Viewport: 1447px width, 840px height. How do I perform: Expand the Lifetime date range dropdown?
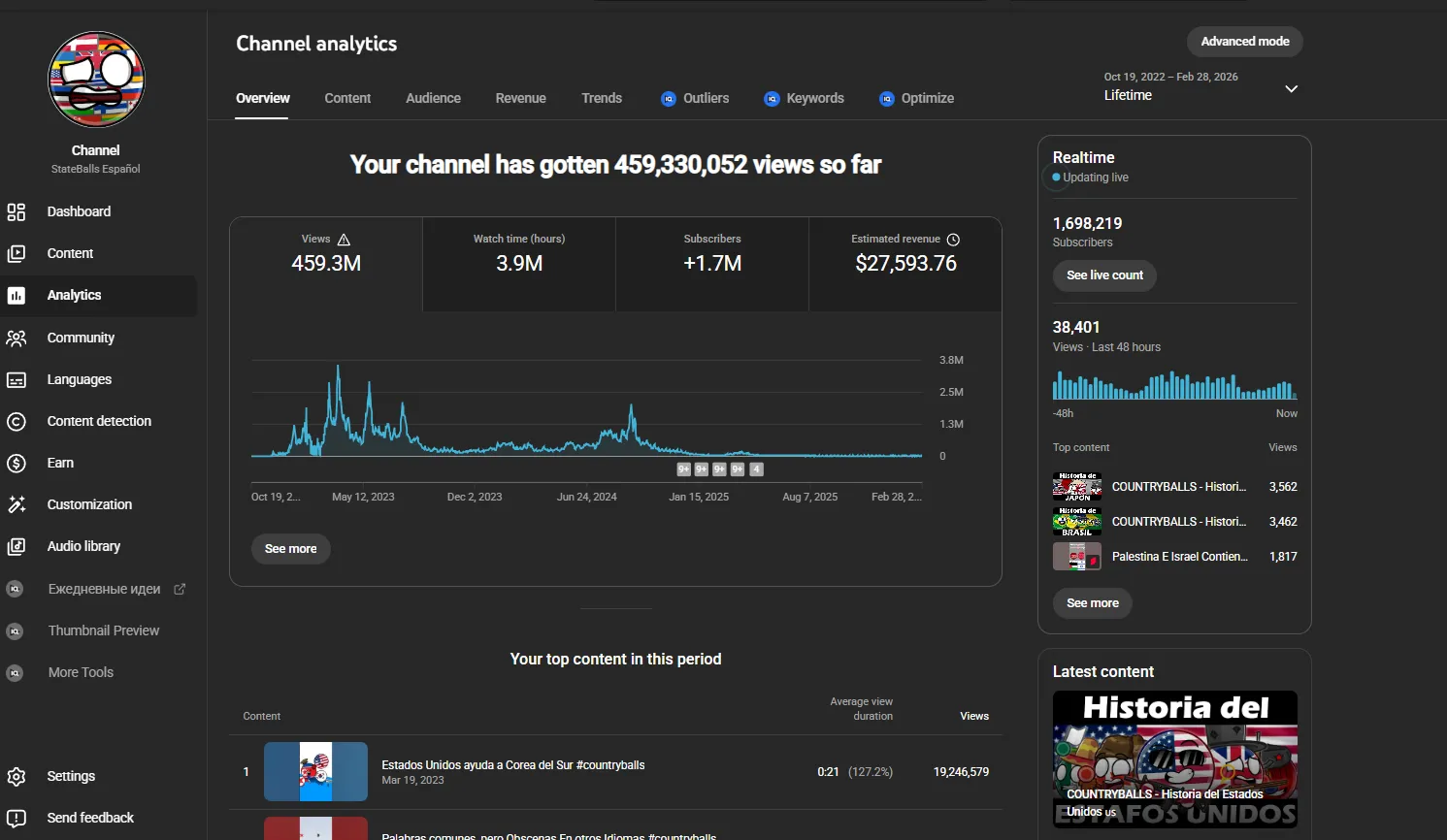(x=1291, y=88)
